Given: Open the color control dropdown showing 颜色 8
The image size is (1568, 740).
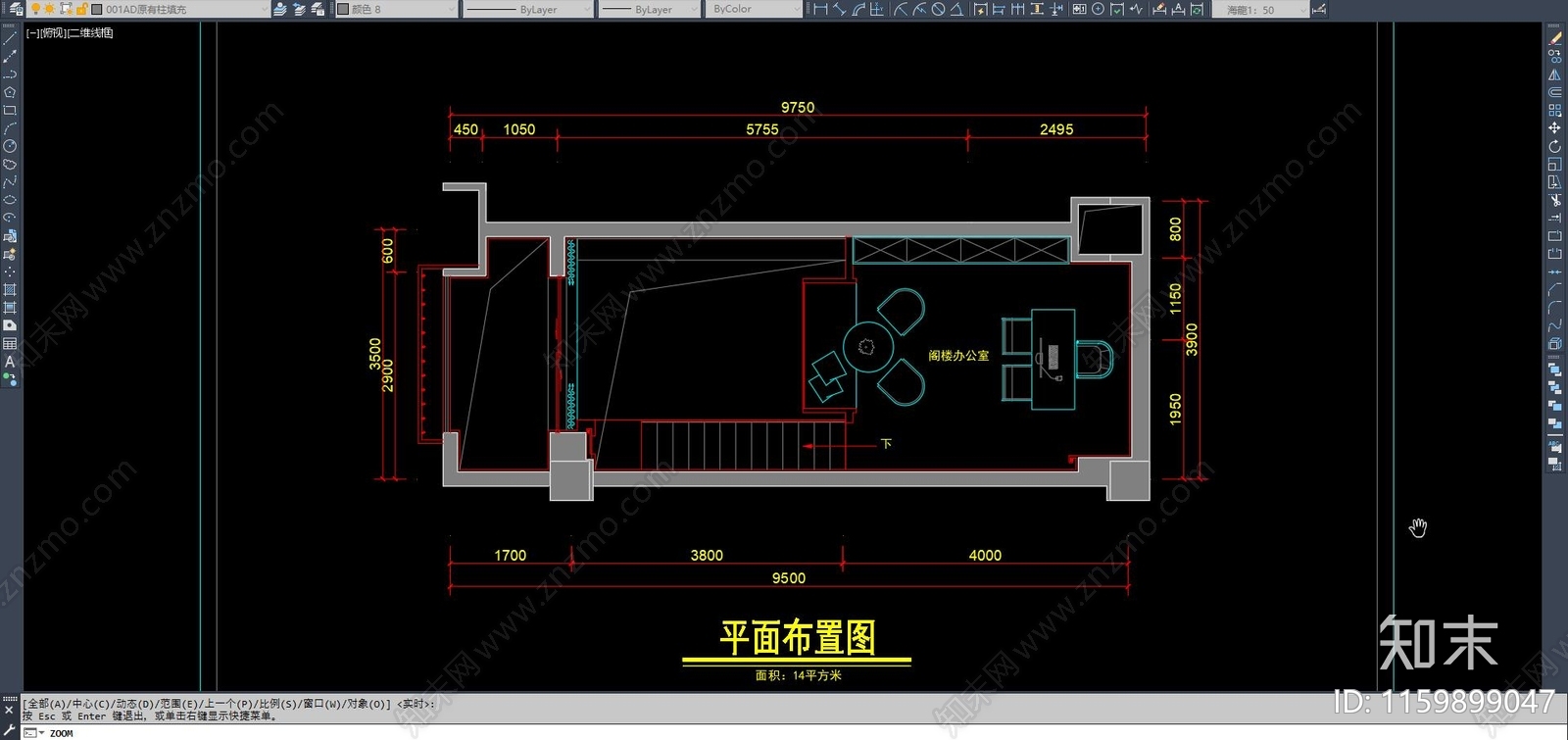Looking at the screenshot, I should pos(396,9).
